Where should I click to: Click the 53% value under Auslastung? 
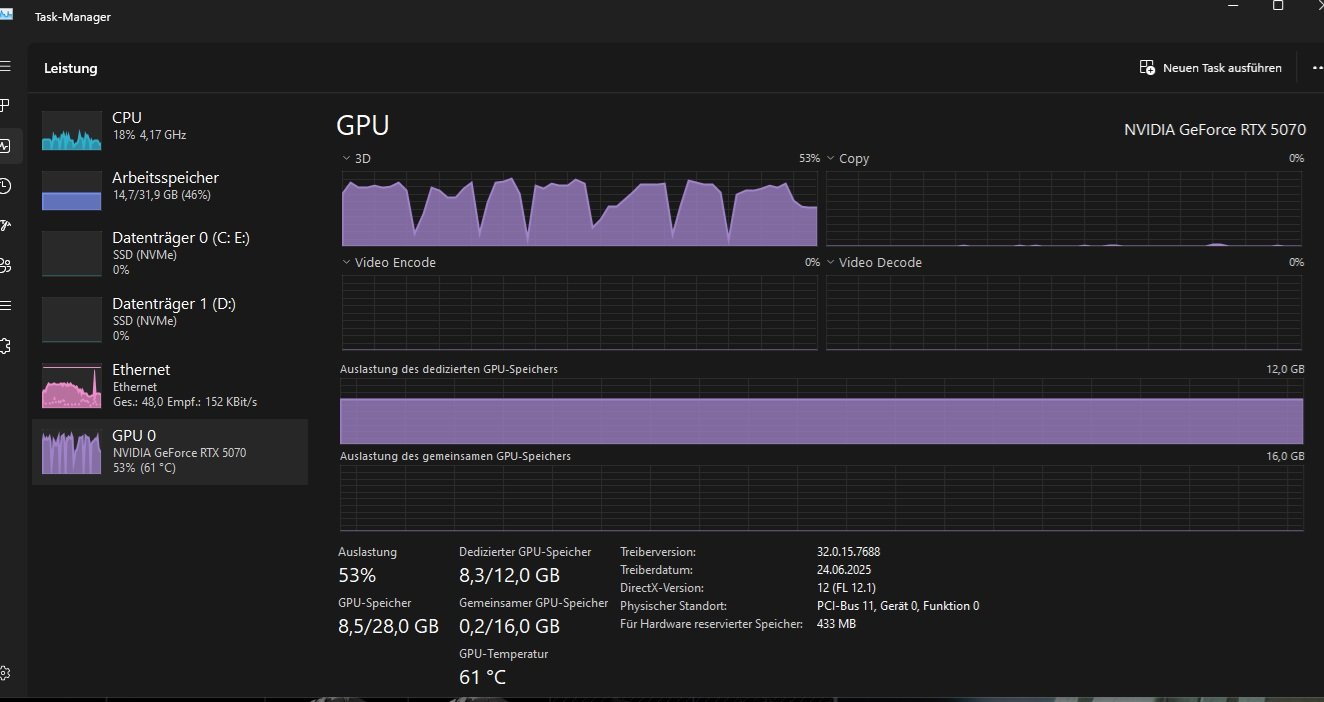[x=357, y=575]
